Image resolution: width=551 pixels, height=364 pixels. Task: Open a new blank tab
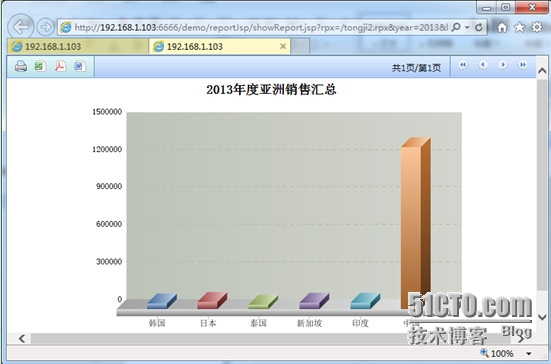(300, 46)
